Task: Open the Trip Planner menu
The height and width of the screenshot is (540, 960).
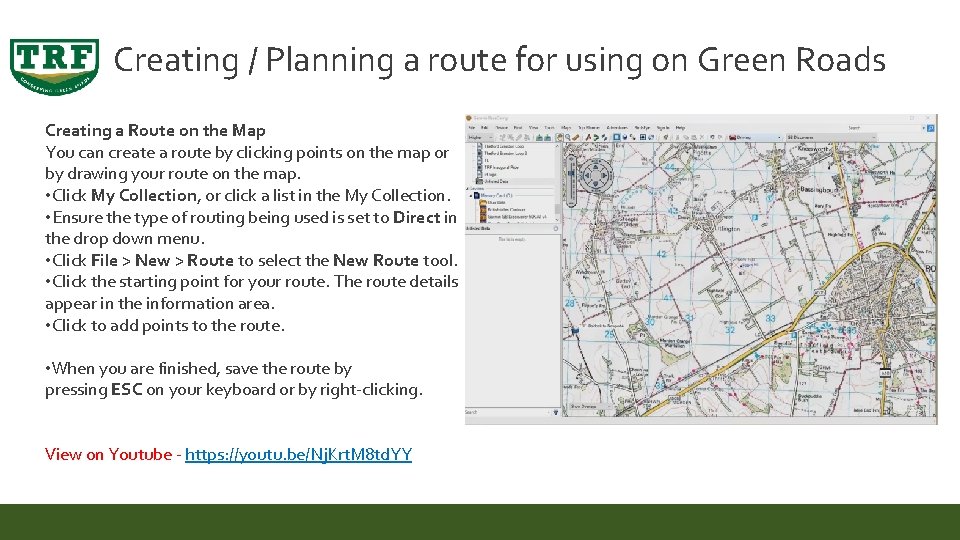Action: click(589, 127)
